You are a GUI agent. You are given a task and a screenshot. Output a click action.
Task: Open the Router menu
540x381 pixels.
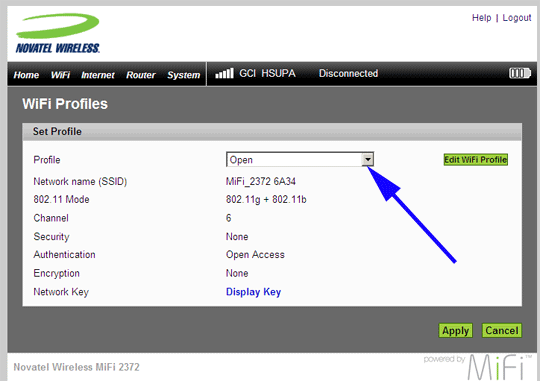tap(141, 75)
